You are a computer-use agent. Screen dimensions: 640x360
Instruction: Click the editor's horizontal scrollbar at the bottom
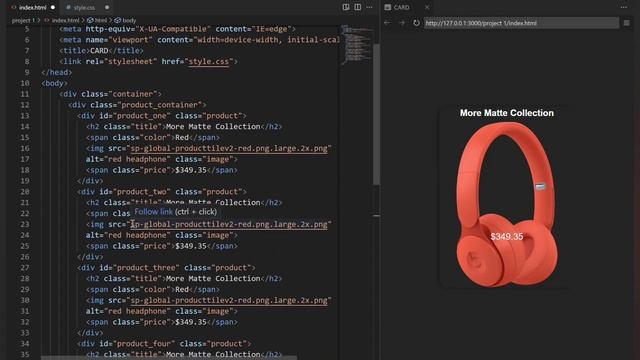169,358
